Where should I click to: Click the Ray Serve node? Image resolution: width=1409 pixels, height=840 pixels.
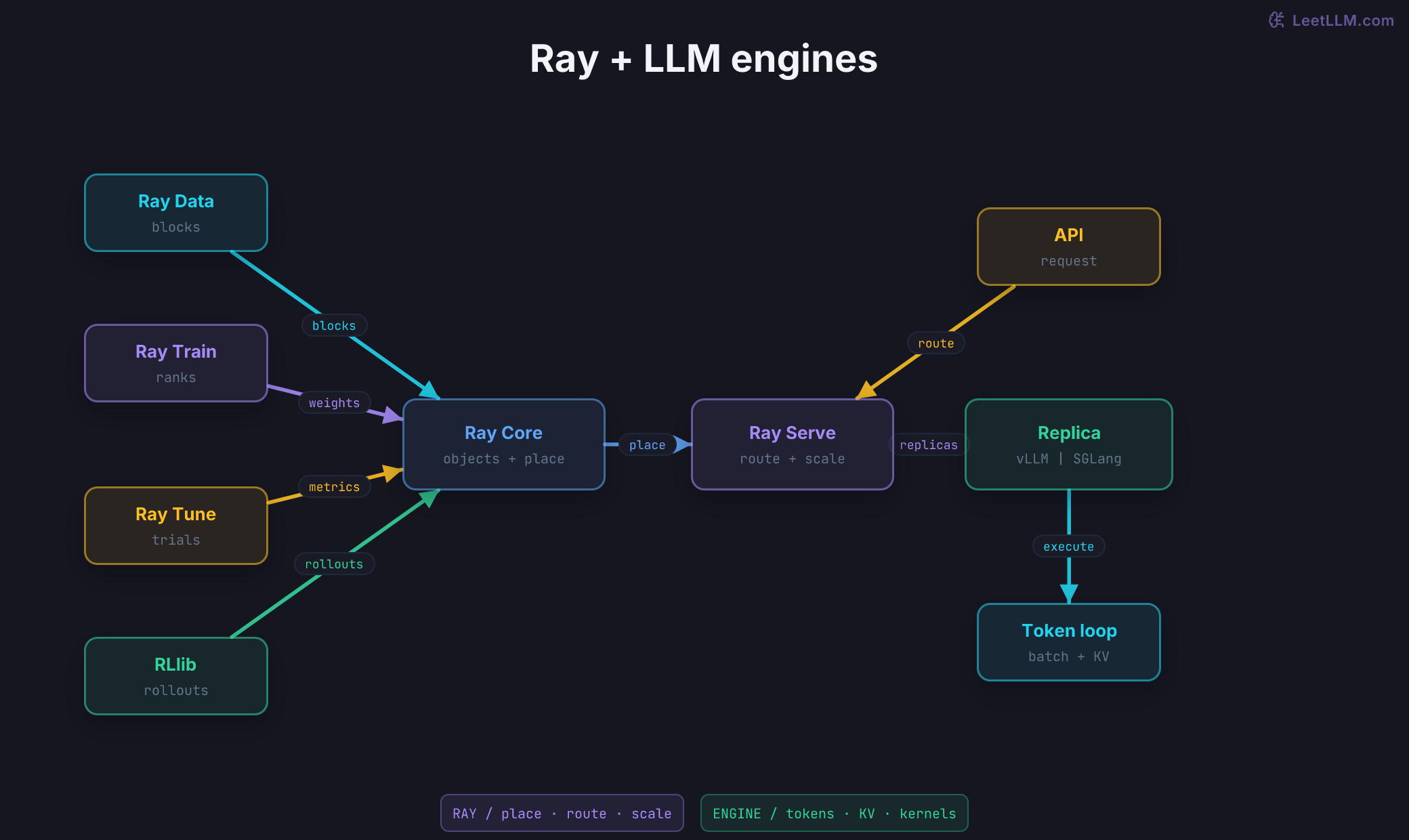pos(793,444)
